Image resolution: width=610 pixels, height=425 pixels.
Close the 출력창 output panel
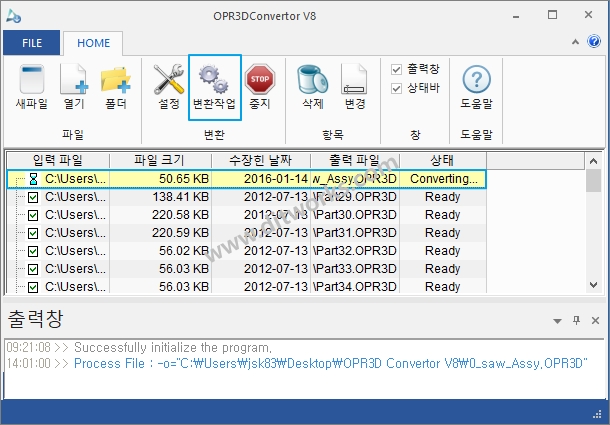pyautogui.click(x=595, y=320)
